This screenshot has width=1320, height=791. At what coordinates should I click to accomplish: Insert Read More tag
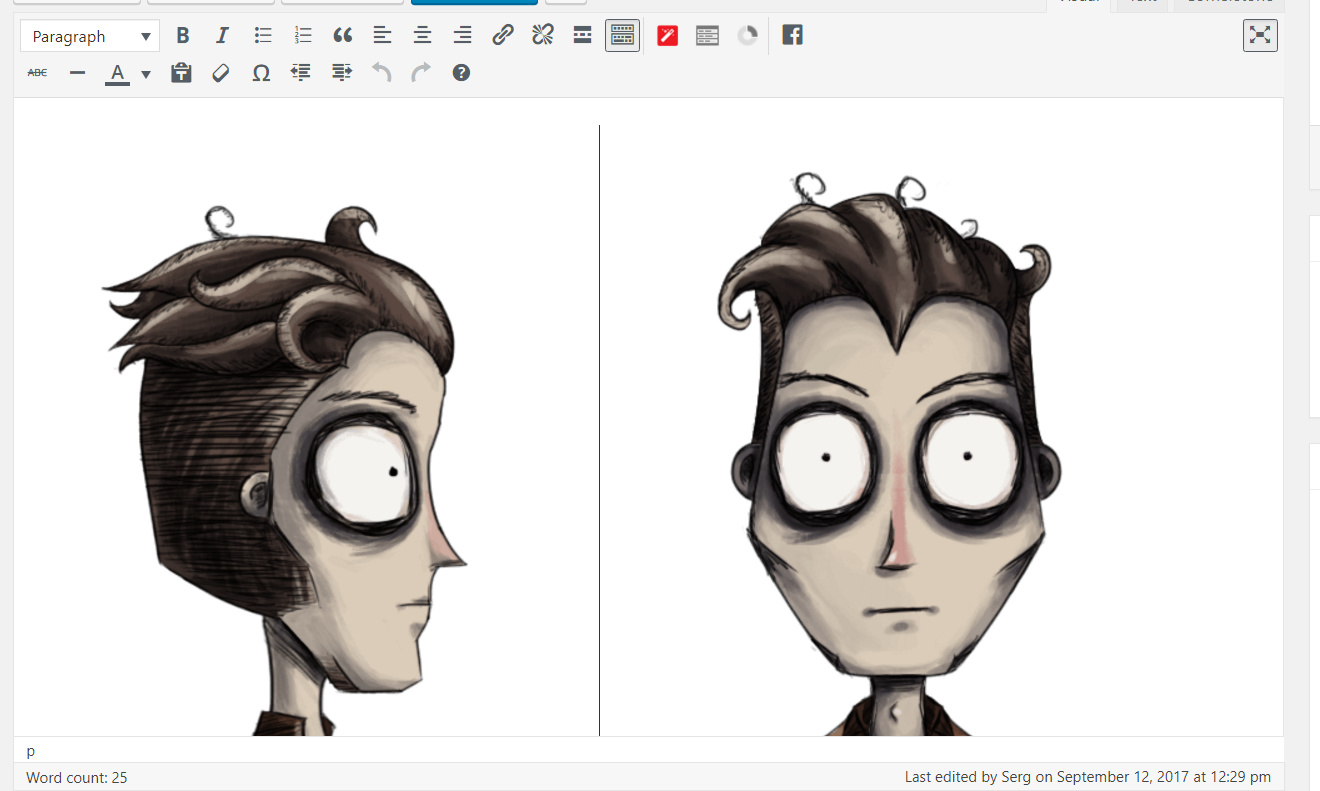point(583,36)
